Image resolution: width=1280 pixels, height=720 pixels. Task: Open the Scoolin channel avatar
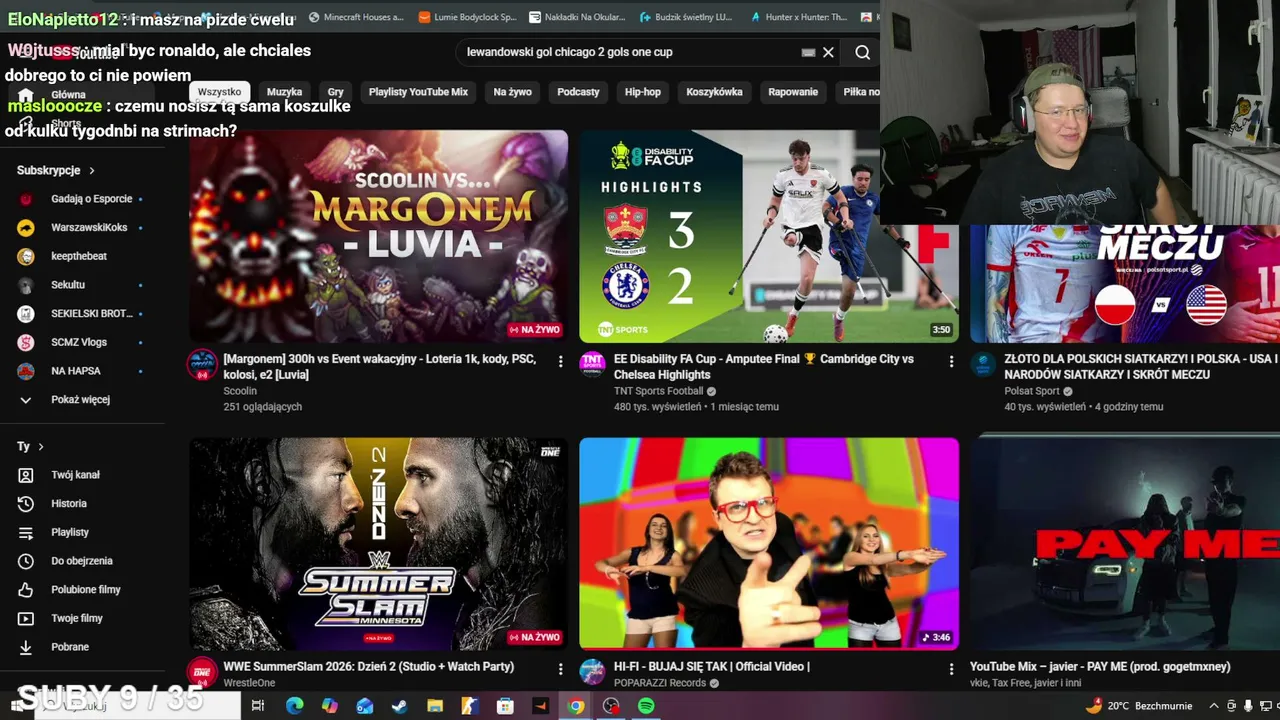pyautogui.click(x=203, y=365)
